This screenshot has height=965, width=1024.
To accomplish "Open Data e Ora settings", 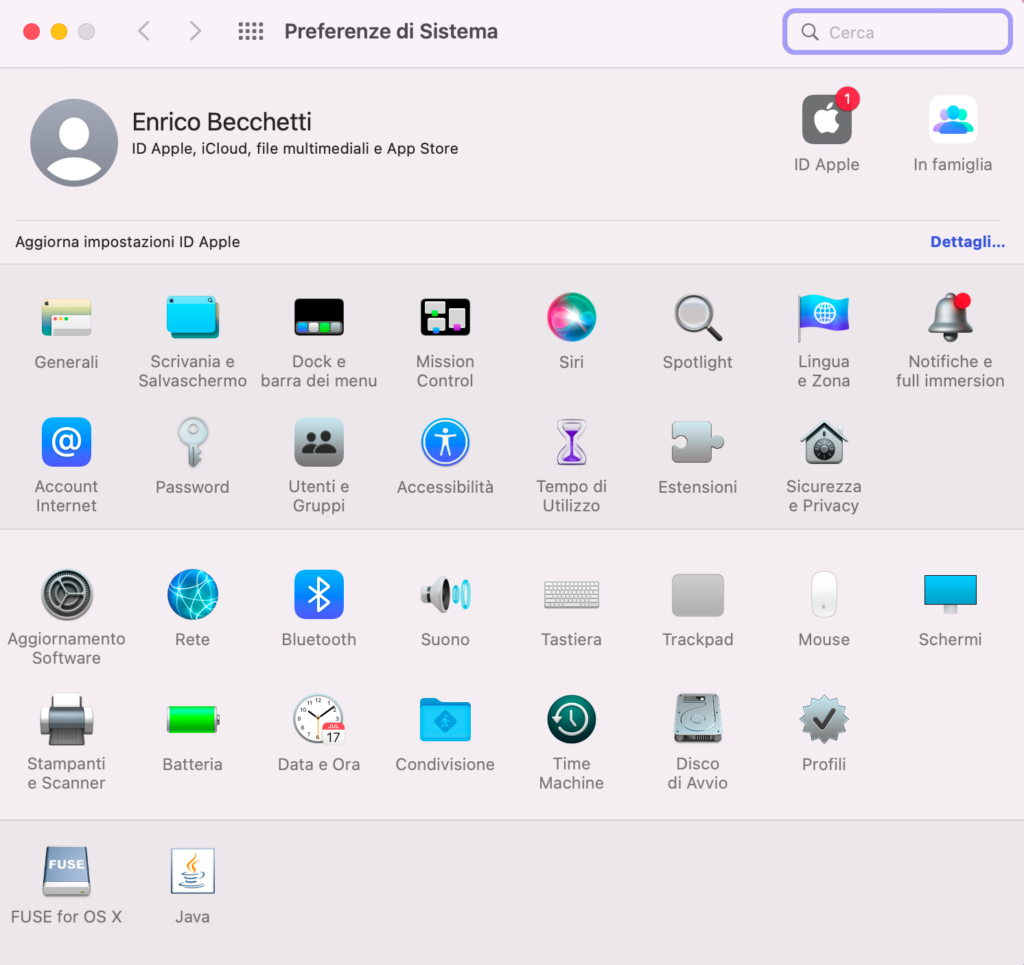I will pyautogui.click(x=319, y=720).
